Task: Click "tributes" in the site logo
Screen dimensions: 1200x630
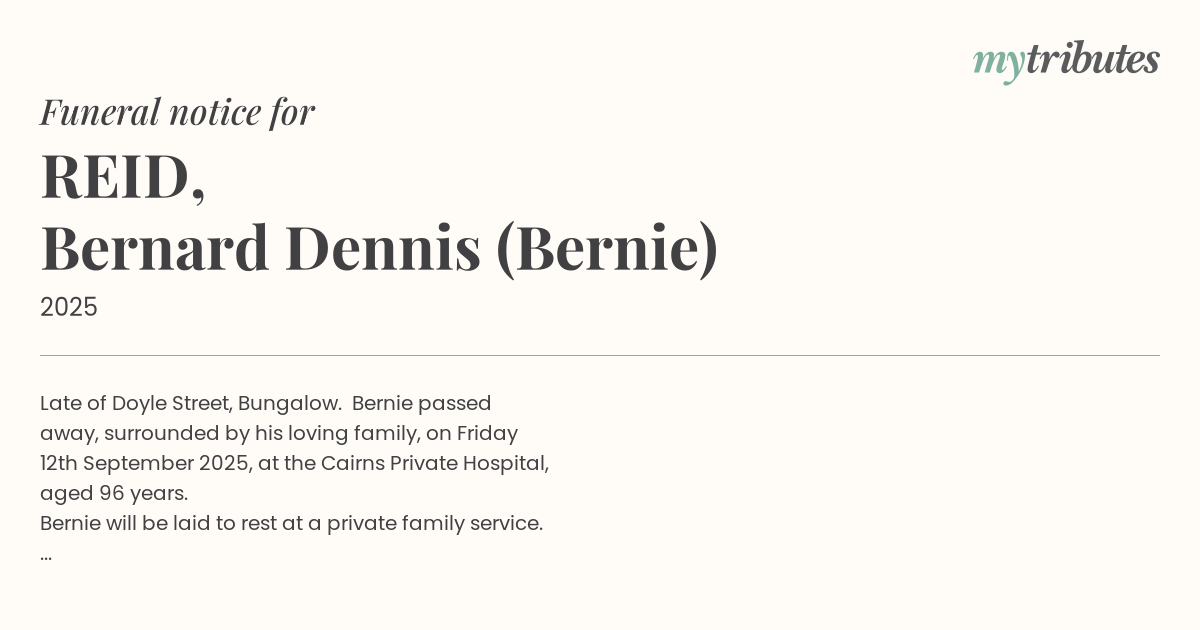Action: pyautogui.click(x=1092, y=59)
